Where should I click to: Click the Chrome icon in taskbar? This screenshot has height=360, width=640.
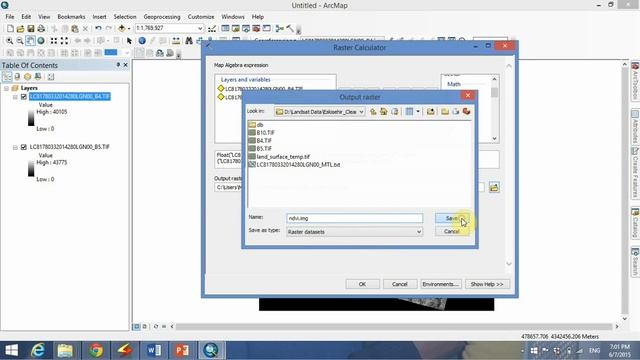click(x=96, y=350)
